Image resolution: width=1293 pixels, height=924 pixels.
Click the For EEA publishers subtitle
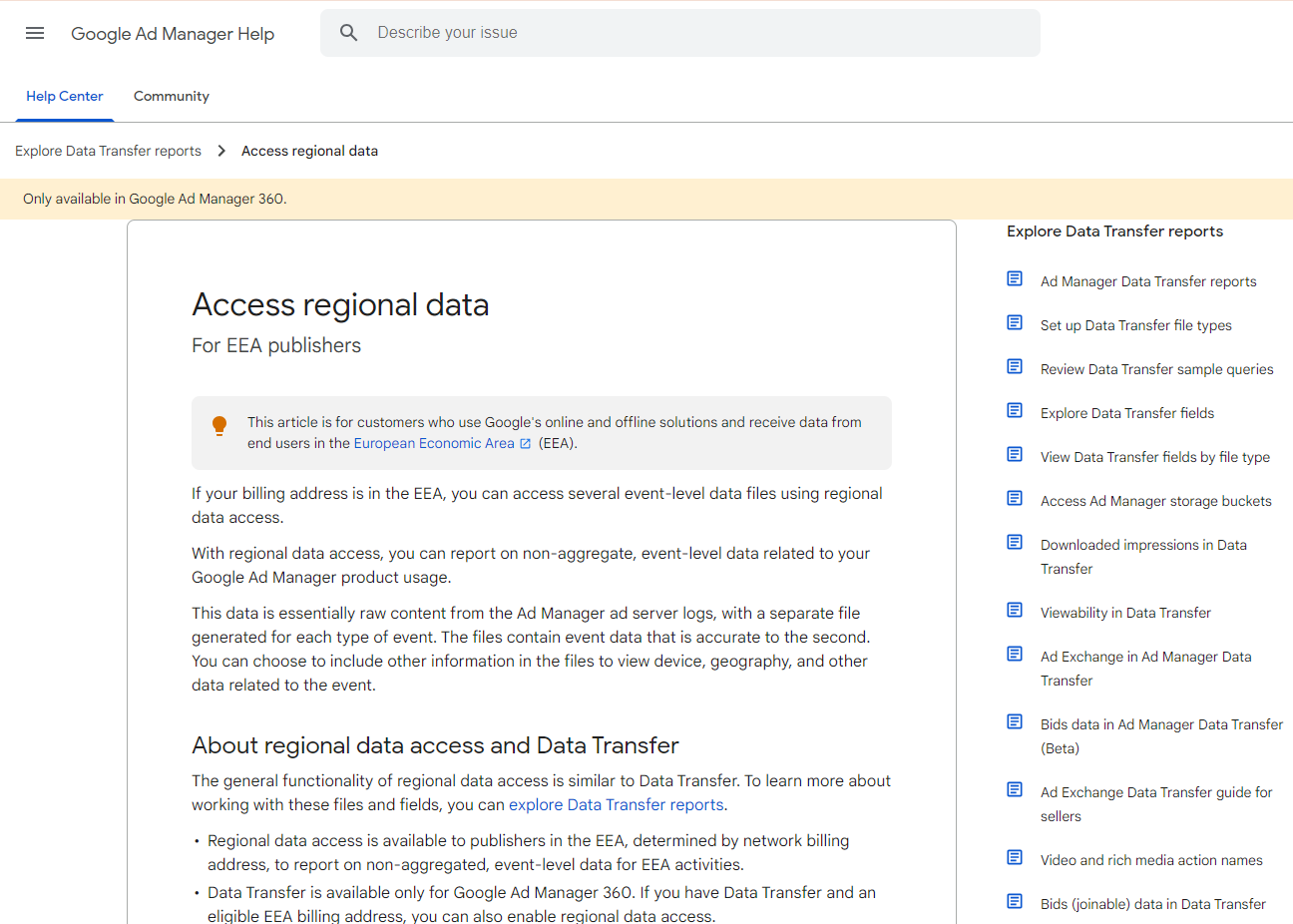pyautogui.click(x=276, y=345)
